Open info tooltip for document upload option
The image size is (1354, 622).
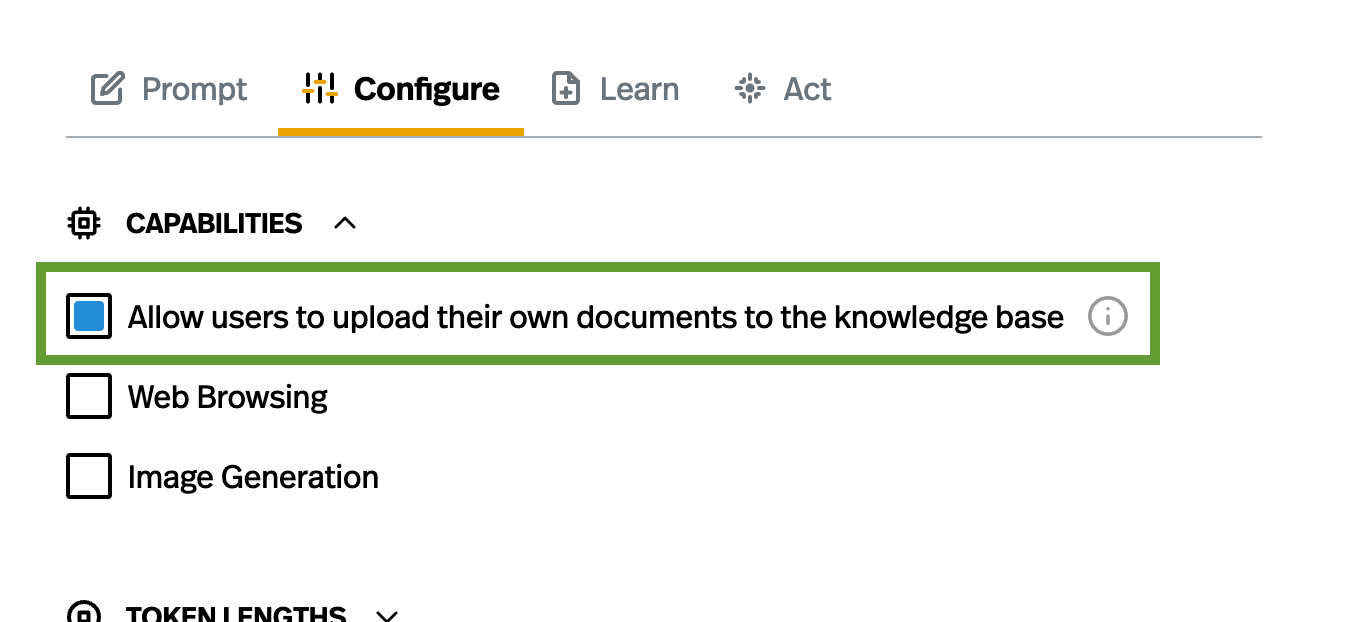tap(1107, 317)
